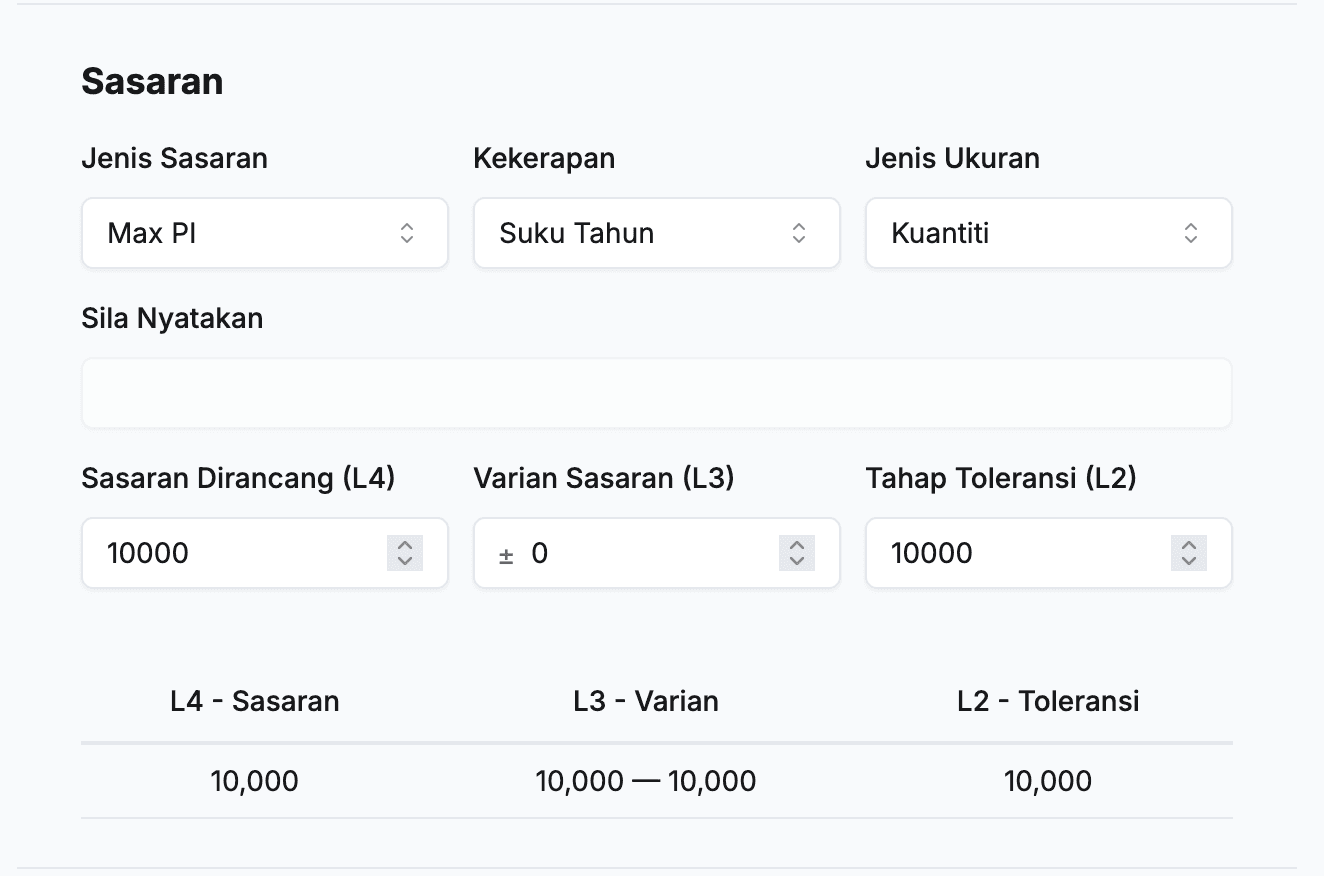This screenshot has width=1324, height=876.
Task: Click the 10,000 value under L4 - Sasaran
Action: click(x=255, y=781)
